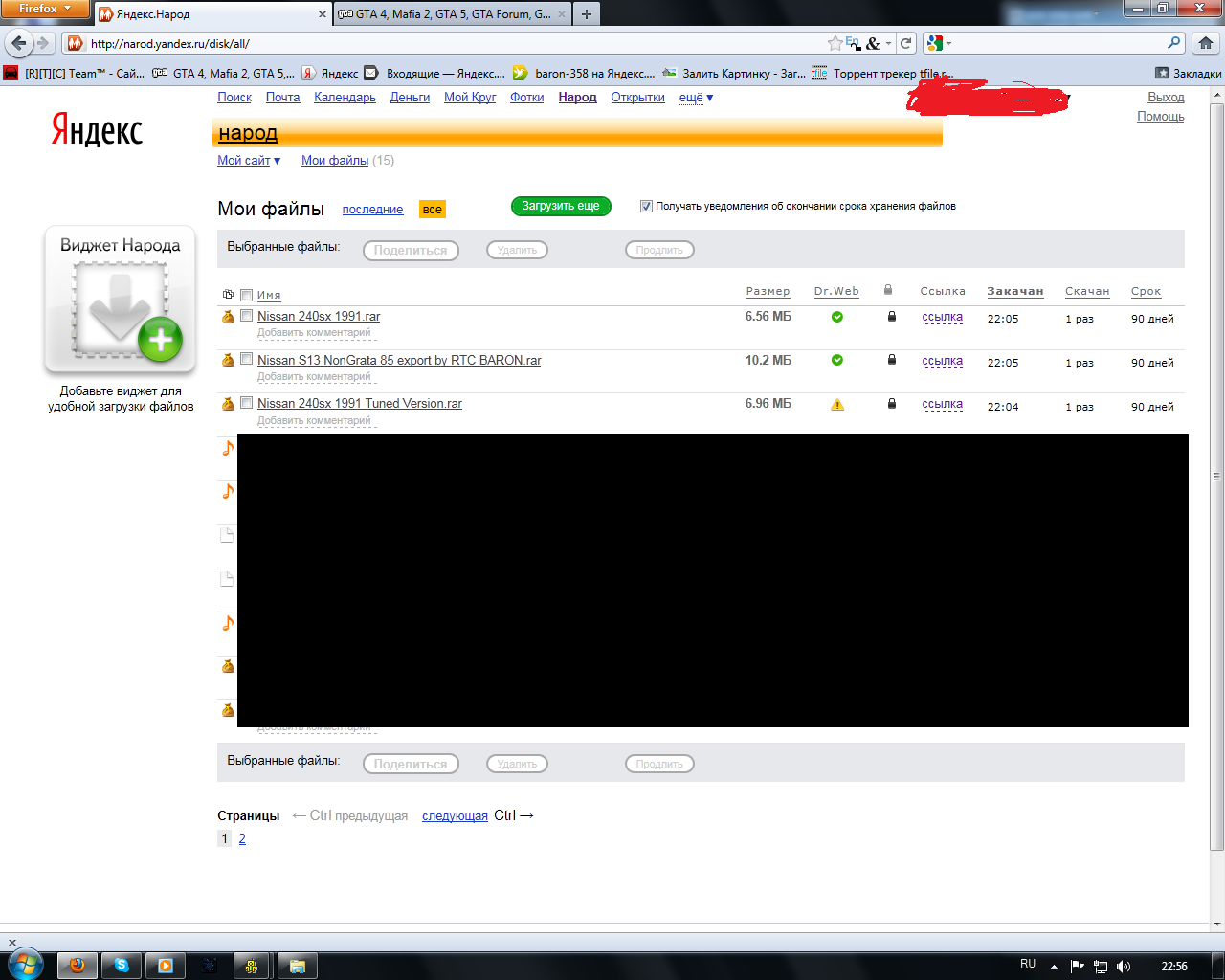Open Деньги in Yandex top menu
The width and height of the screenshot is (1225, 980).
point(410,98)
